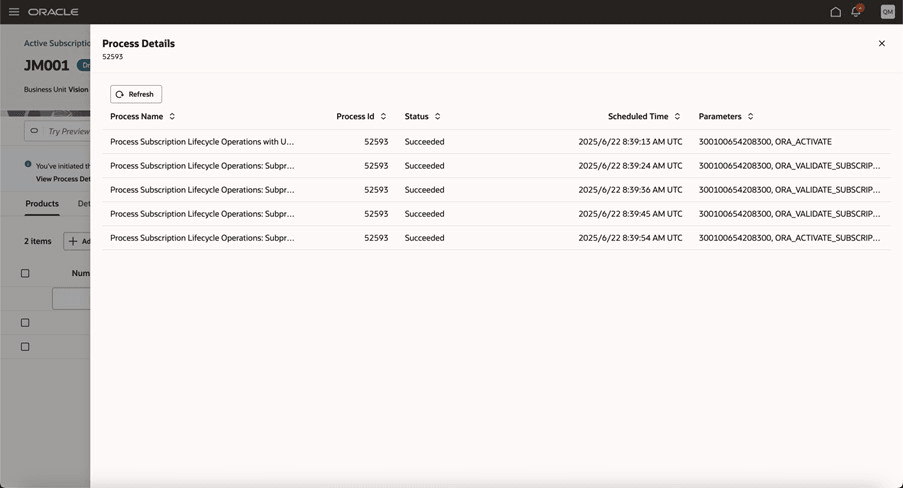903x488 pixels.
Task: Select the Products tab
Action: (42, 204)
